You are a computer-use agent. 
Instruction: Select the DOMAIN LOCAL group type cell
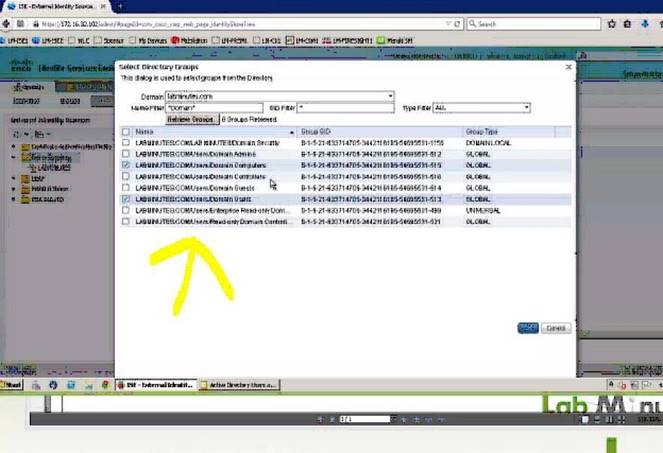(x=488, y=143)
